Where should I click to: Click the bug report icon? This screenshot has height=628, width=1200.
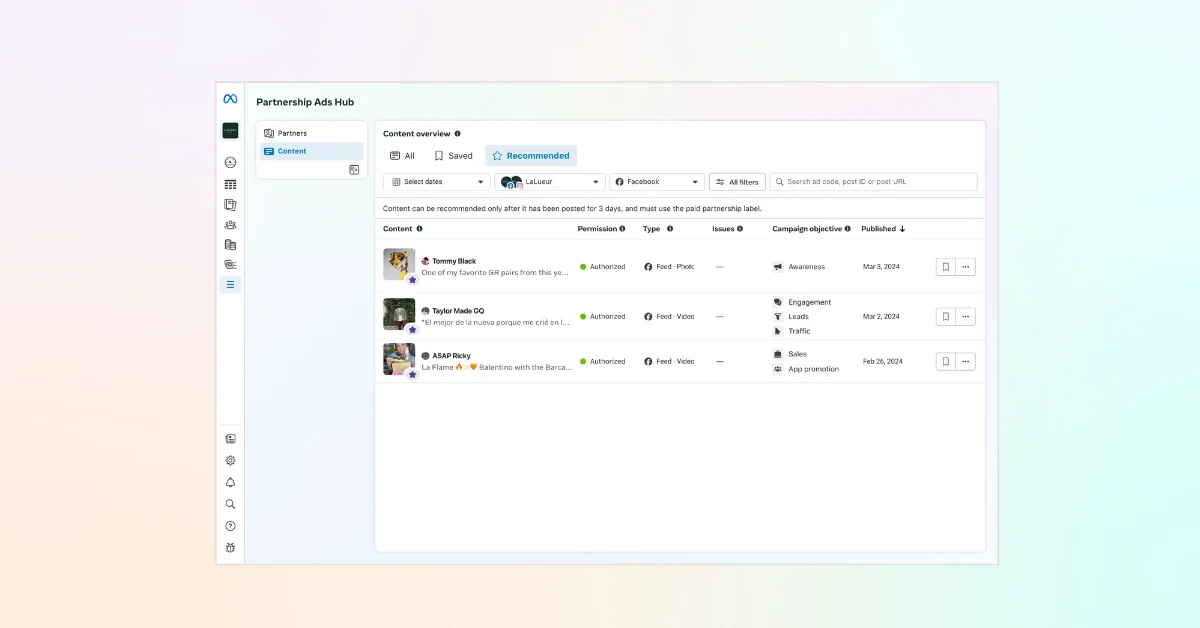(x=230, y=548)
